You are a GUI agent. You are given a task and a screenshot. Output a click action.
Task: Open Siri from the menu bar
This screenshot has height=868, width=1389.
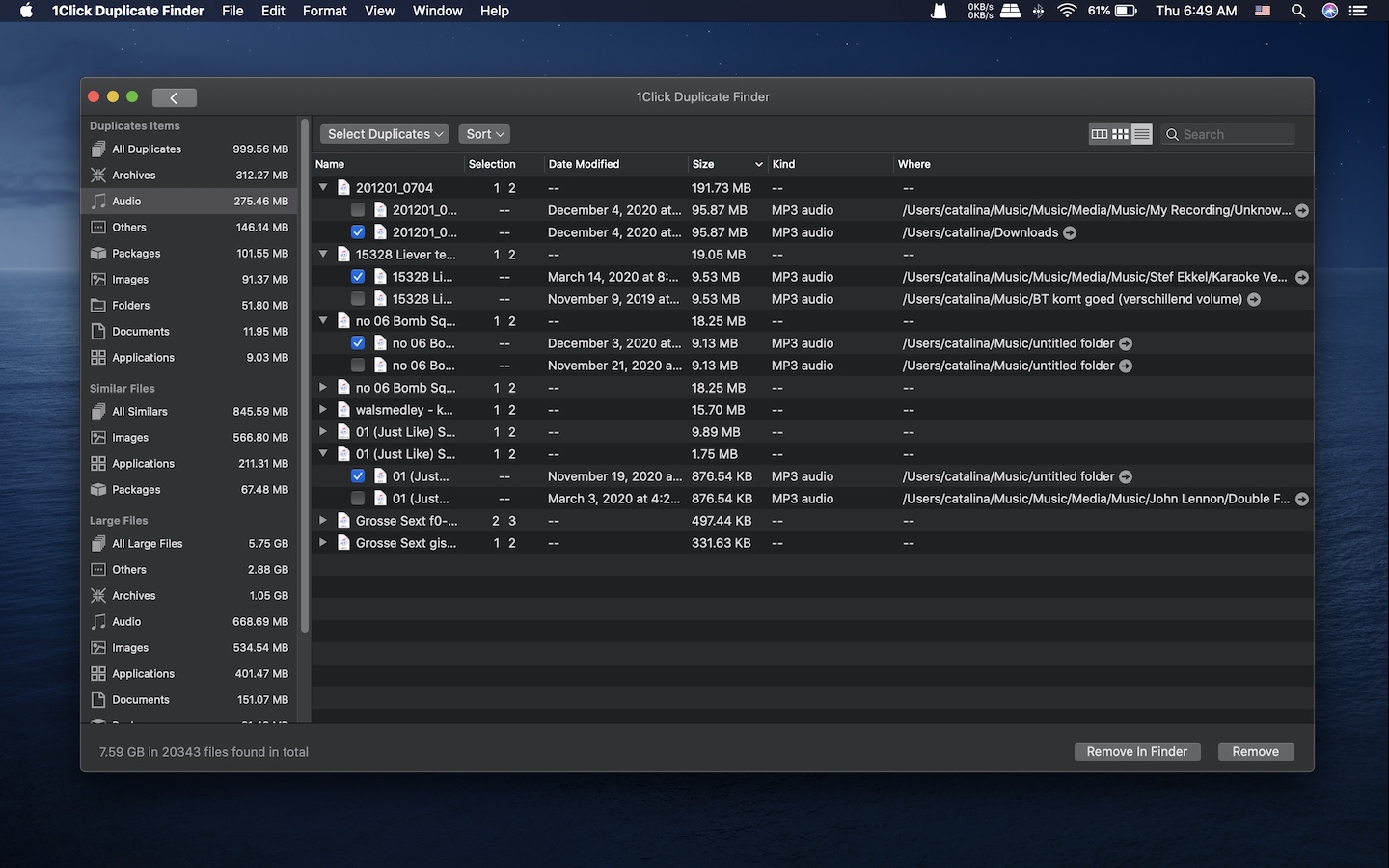click(x=1330, y=11)
